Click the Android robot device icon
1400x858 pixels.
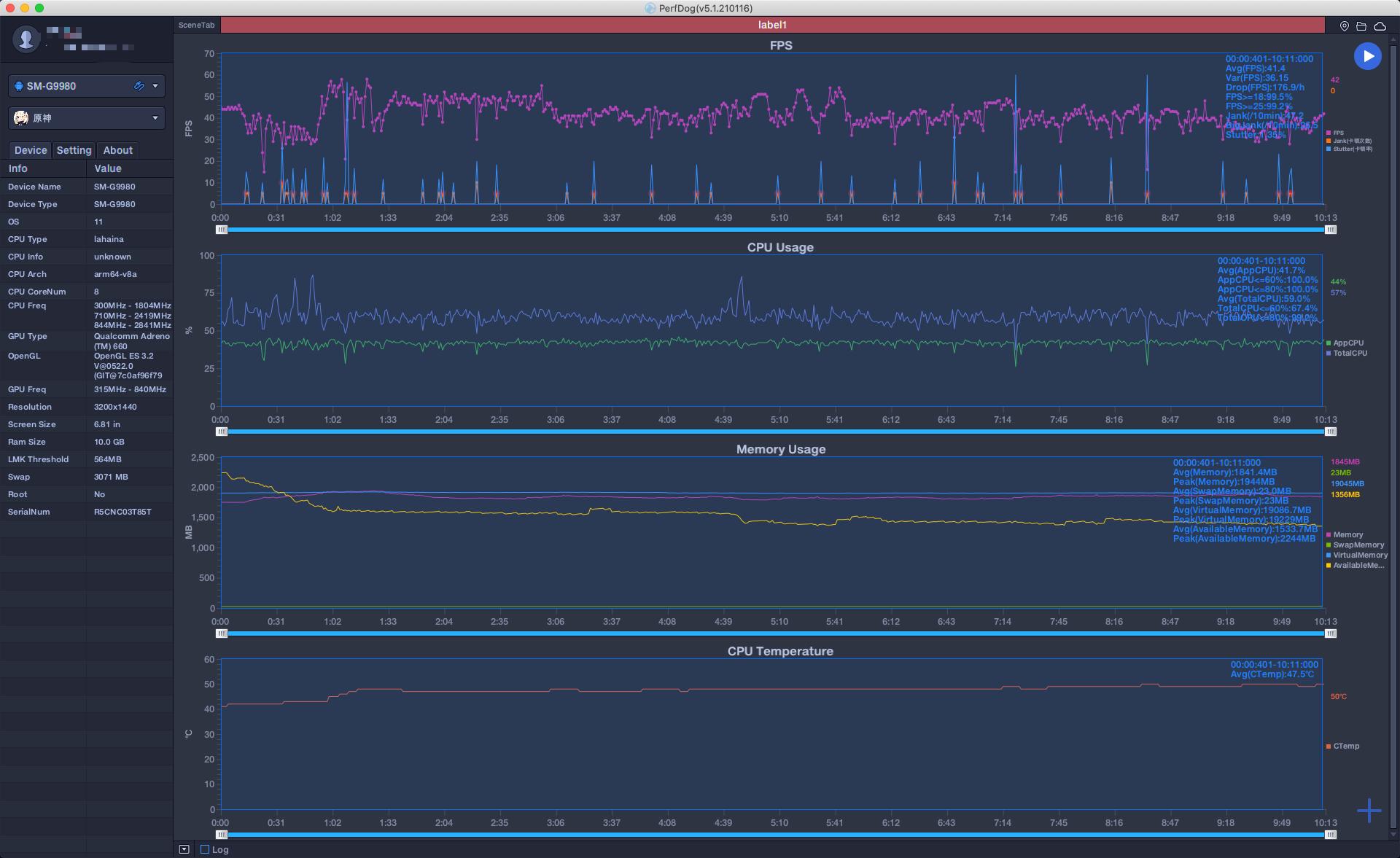click(x=19, y=86)
